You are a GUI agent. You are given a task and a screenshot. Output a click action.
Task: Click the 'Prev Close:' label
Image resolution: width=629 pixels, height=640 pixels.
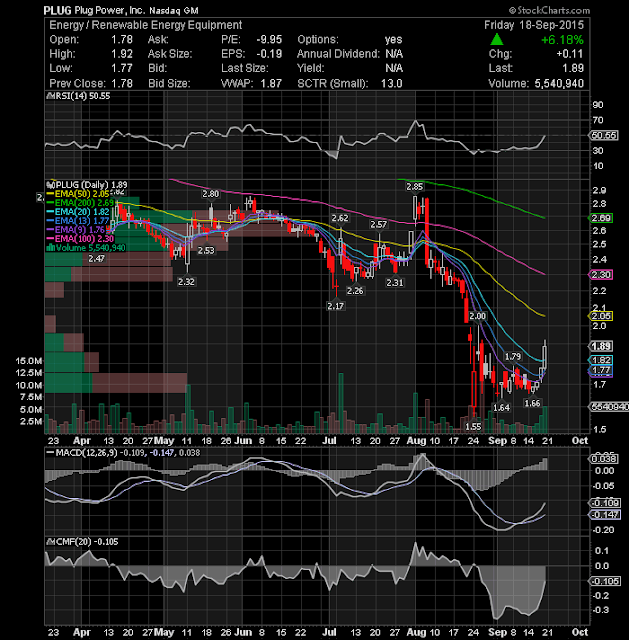pos(78,83)
